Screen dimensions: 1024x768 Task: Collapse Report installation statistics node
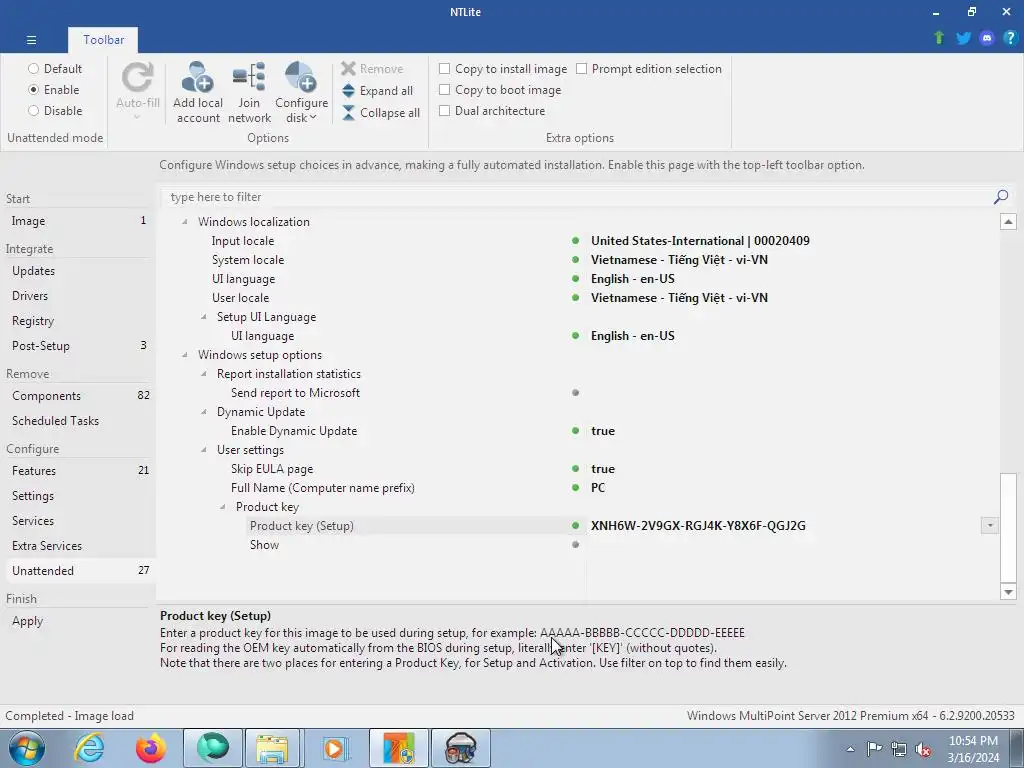click(204, 374)
